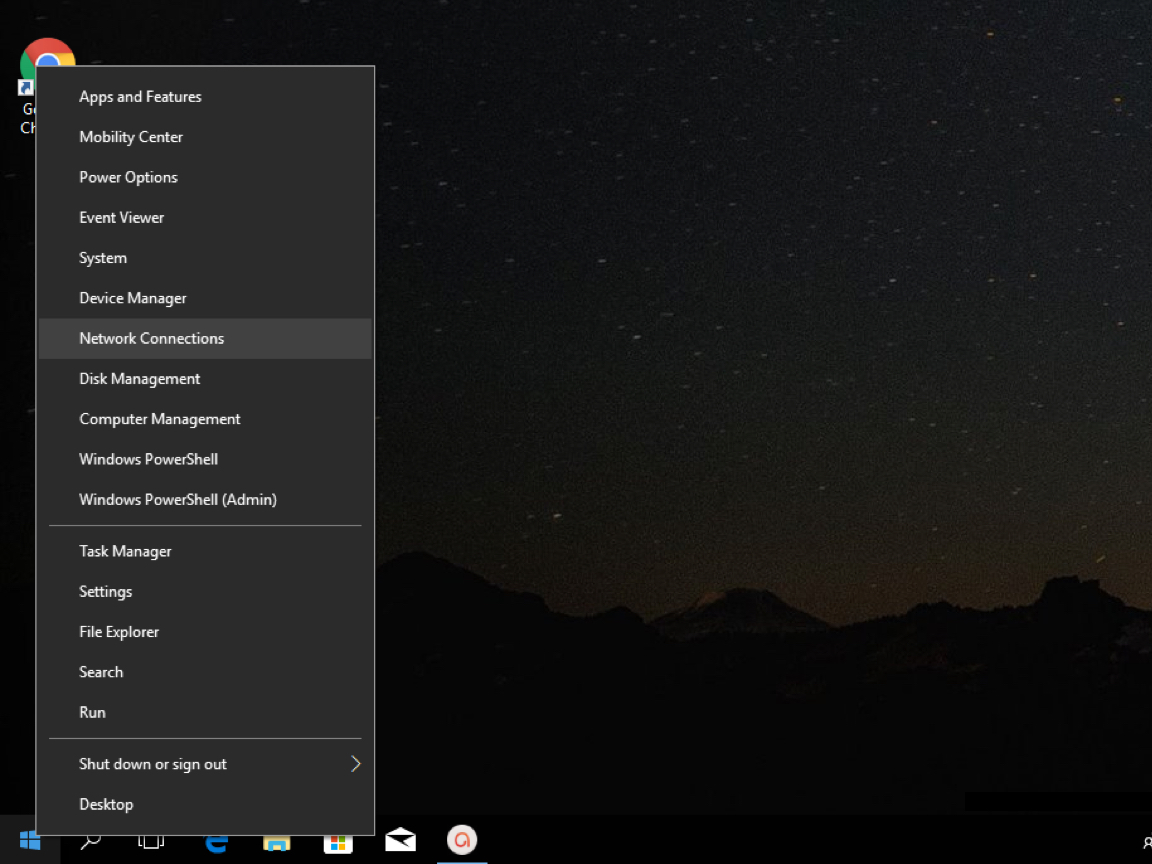Expand Shut down or sign out submenu
The image size is (1152, 864).
pos(205,765)
